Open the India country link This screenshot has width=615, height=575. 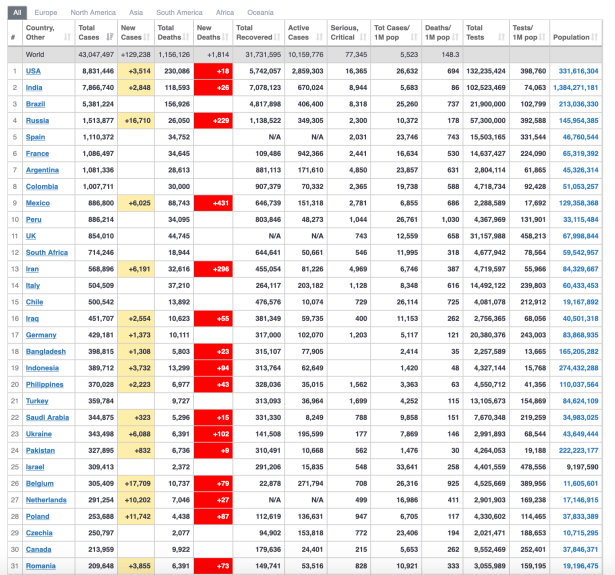point(34,87)
